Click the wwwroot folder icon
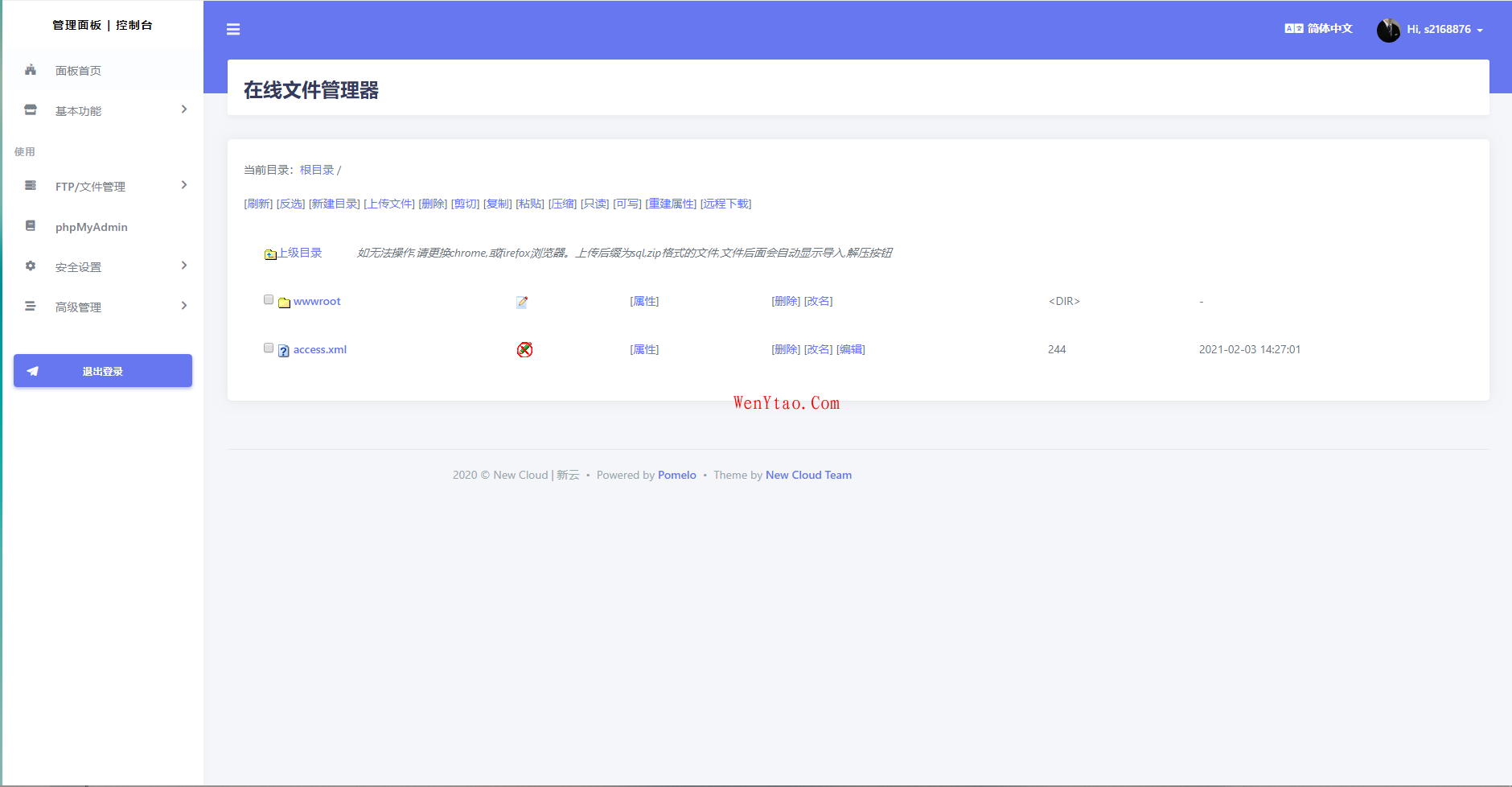This screenshot has width=1512, height=787. point(284,303)
